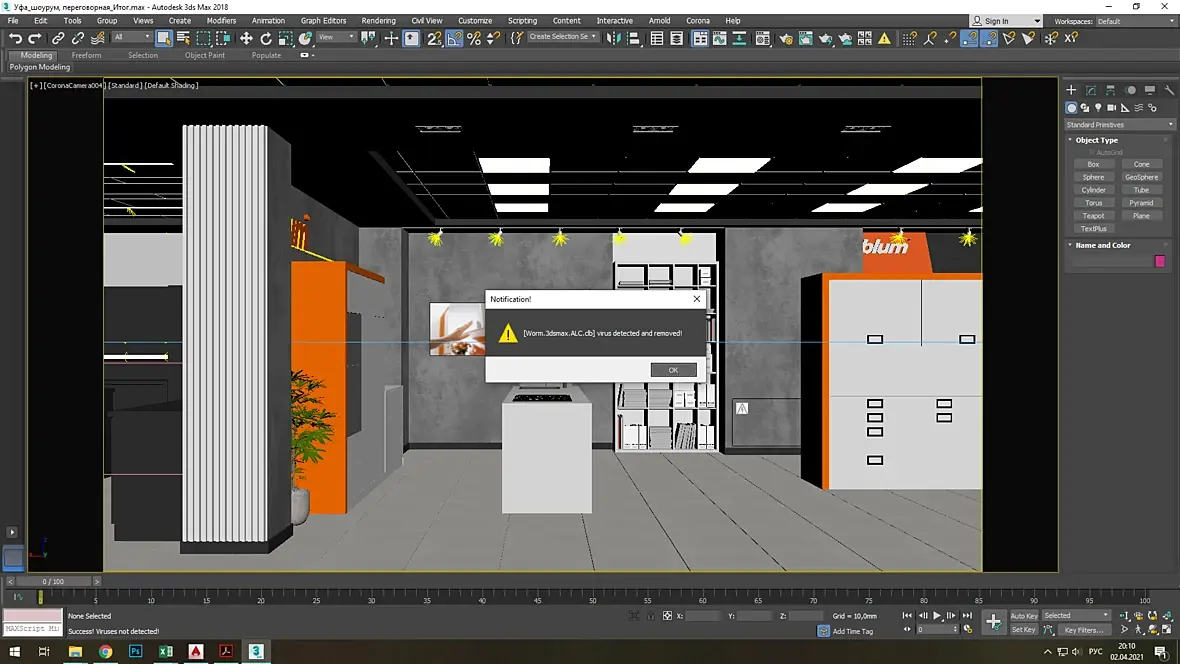
Task: Click the Teapot primitive button
Action: pos(1093,216)
